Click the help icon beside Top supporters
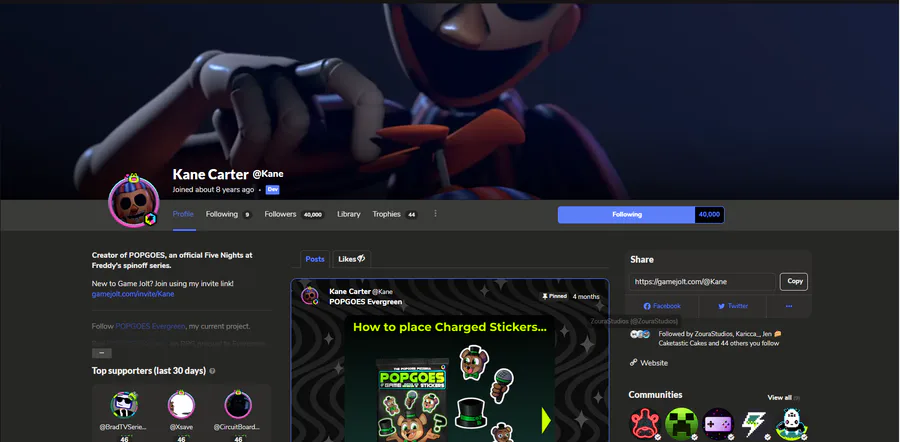 pos(212,371)
